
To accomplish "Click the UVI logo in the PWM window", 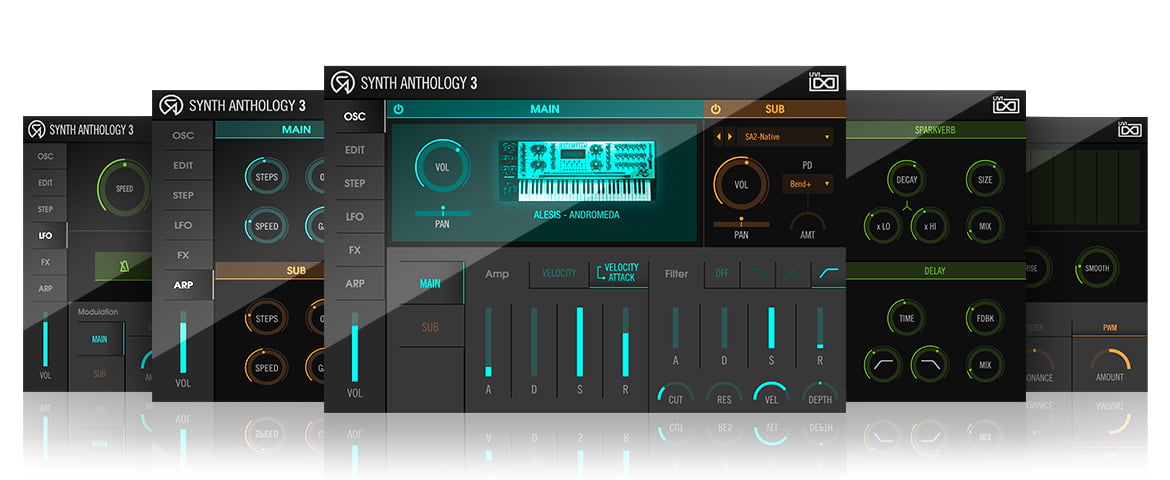I will coord(1131,128).
